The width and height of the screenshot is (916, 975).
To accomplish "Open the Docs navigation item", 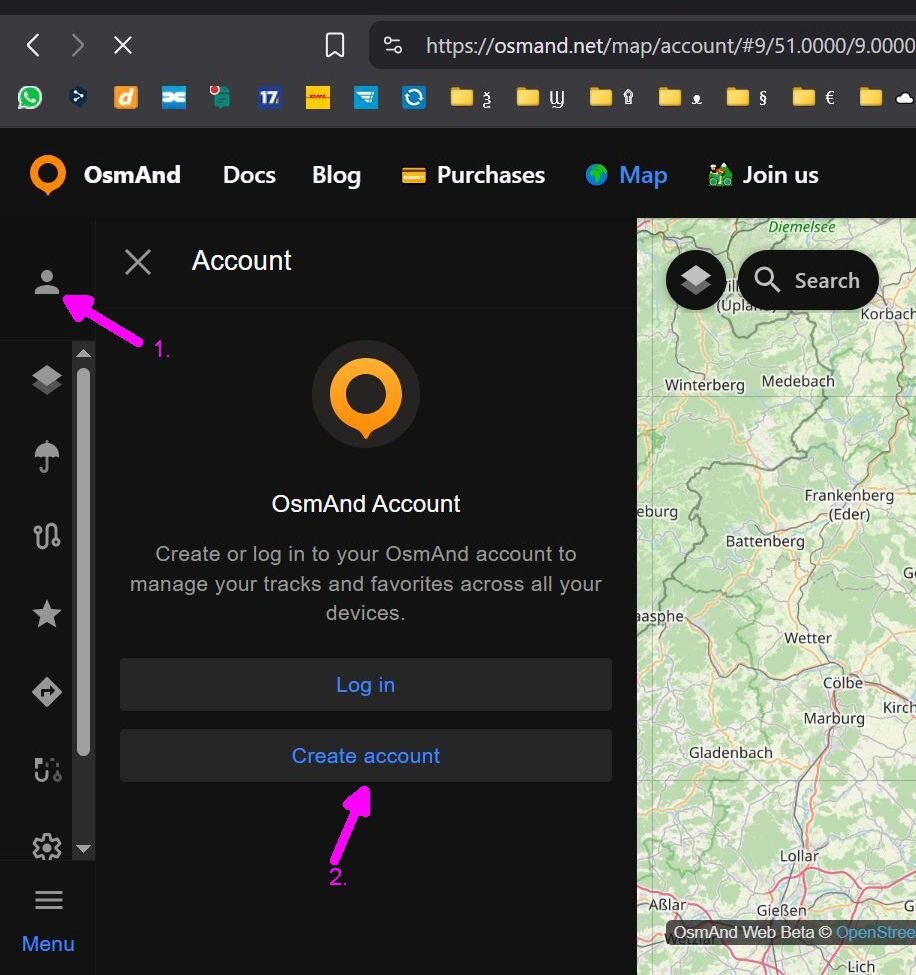I will coord(249,175).
